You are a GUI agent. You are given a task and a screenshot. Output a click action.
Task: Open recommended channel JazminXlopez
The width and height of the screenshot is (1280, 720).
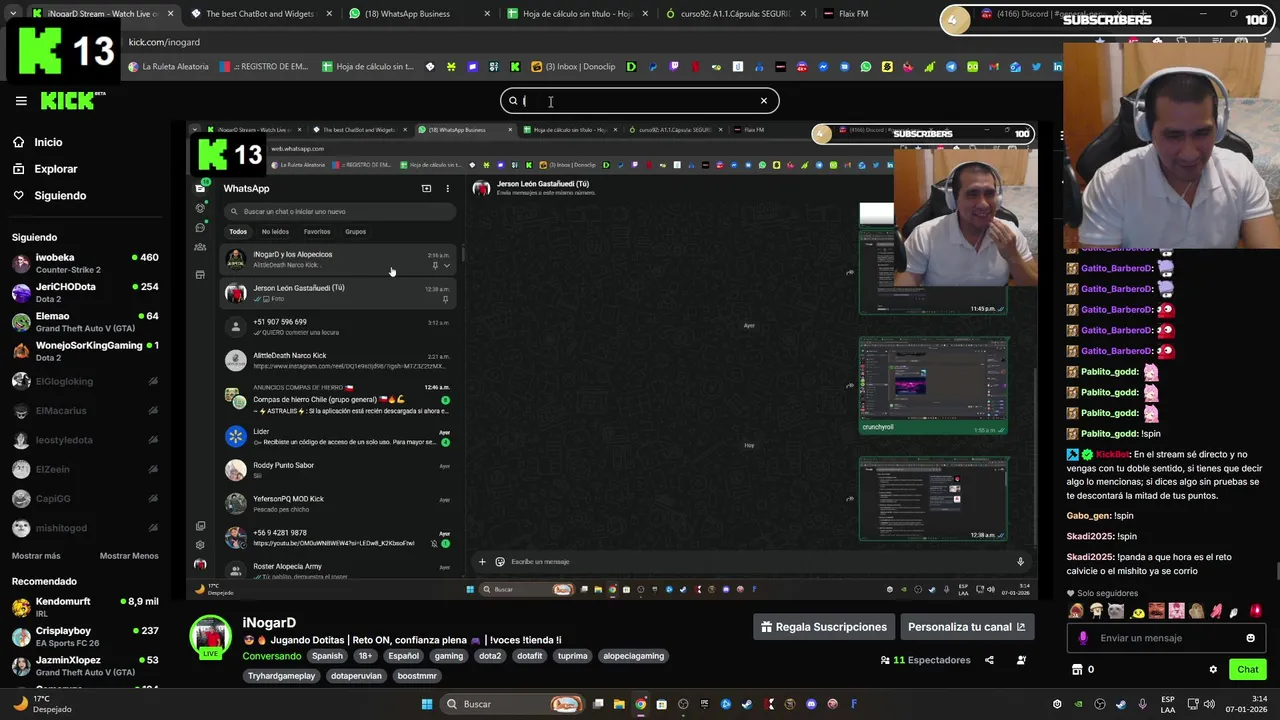[x=85, y=666]
